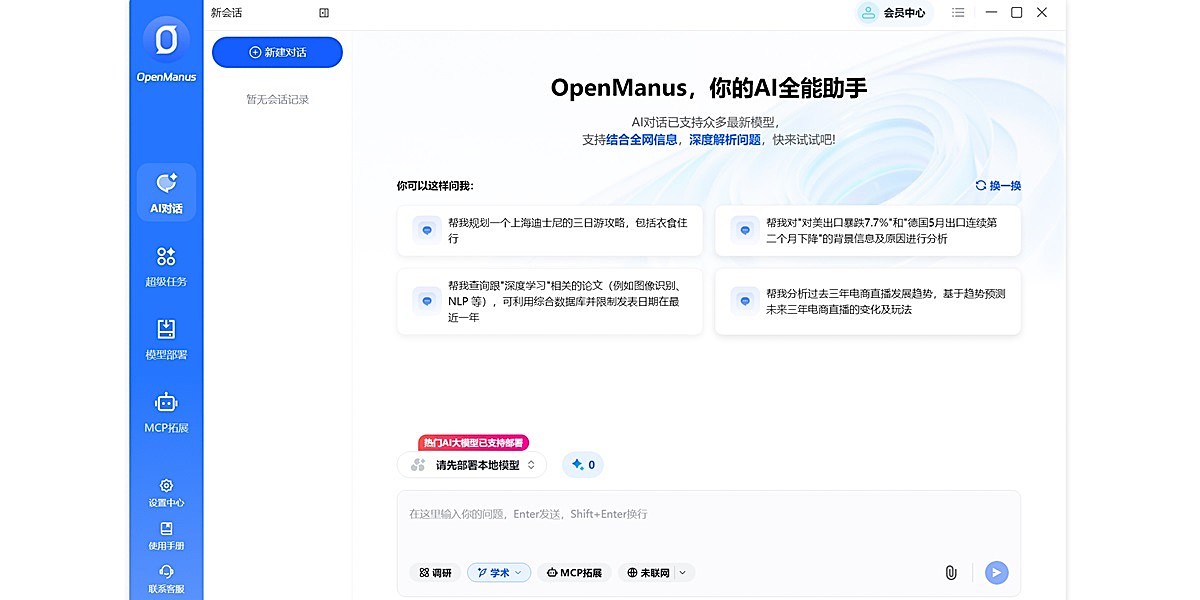
Task: Open 设置中心 settings from the sidebar
Action: click(166, 492)
